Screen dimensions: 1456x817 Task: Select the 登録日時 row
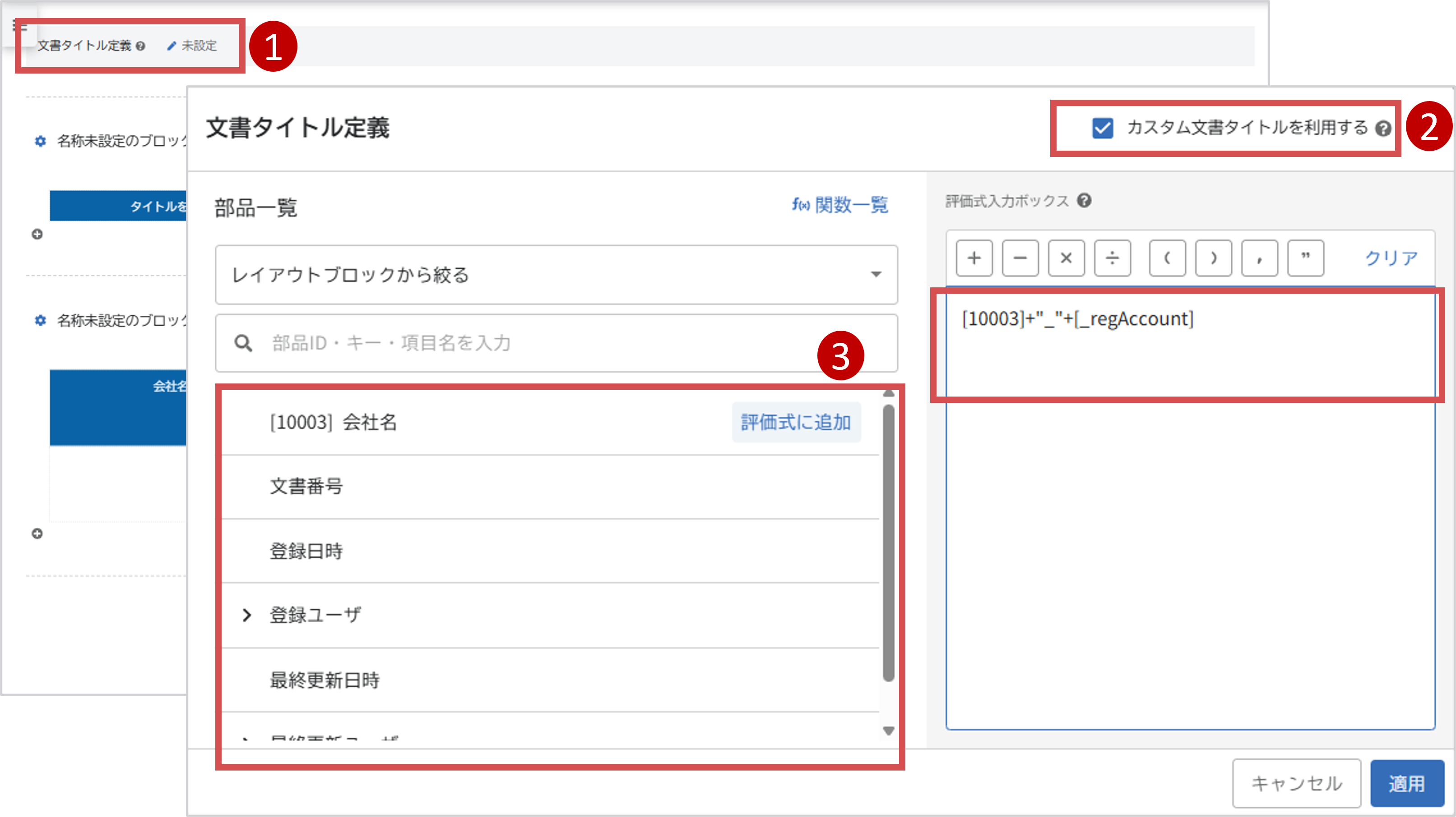point(550,551)
